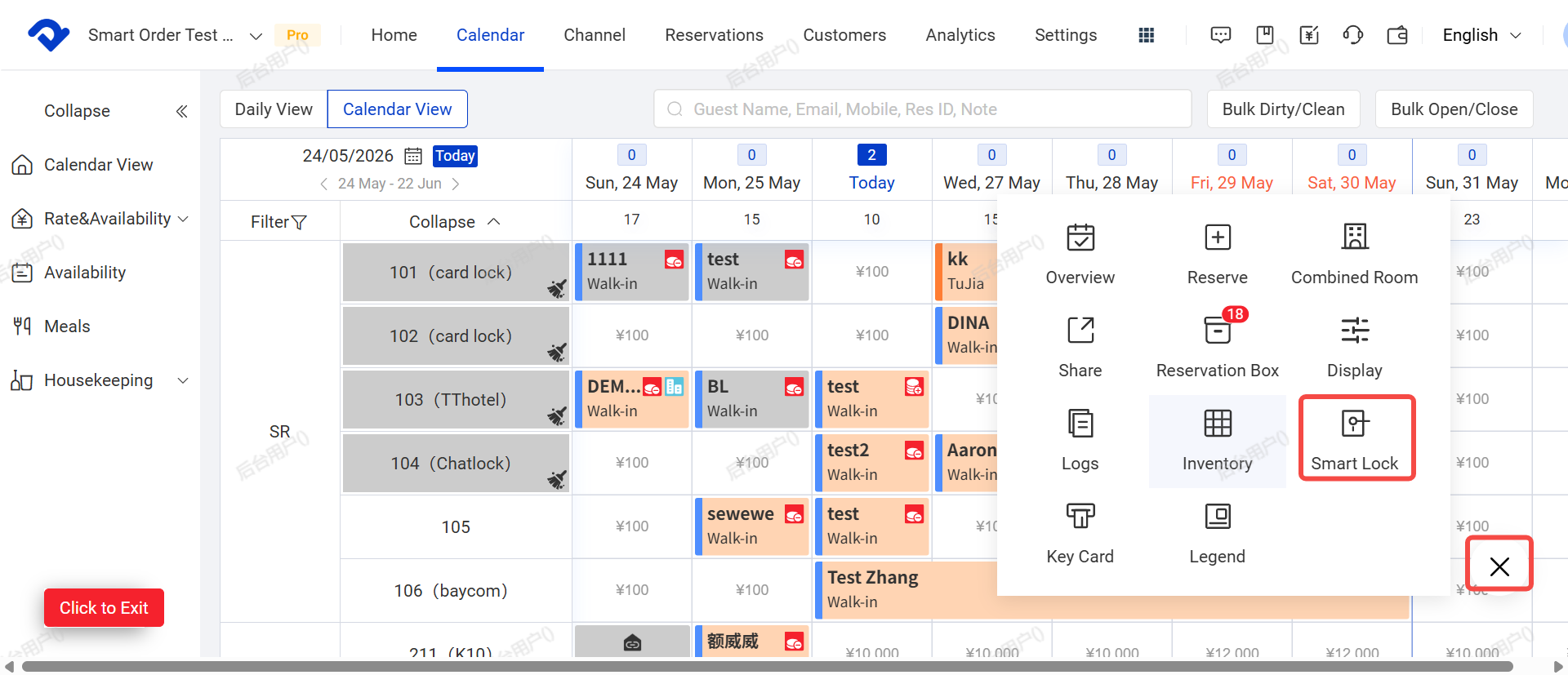Open the apps grid icon

point(1147,35)
